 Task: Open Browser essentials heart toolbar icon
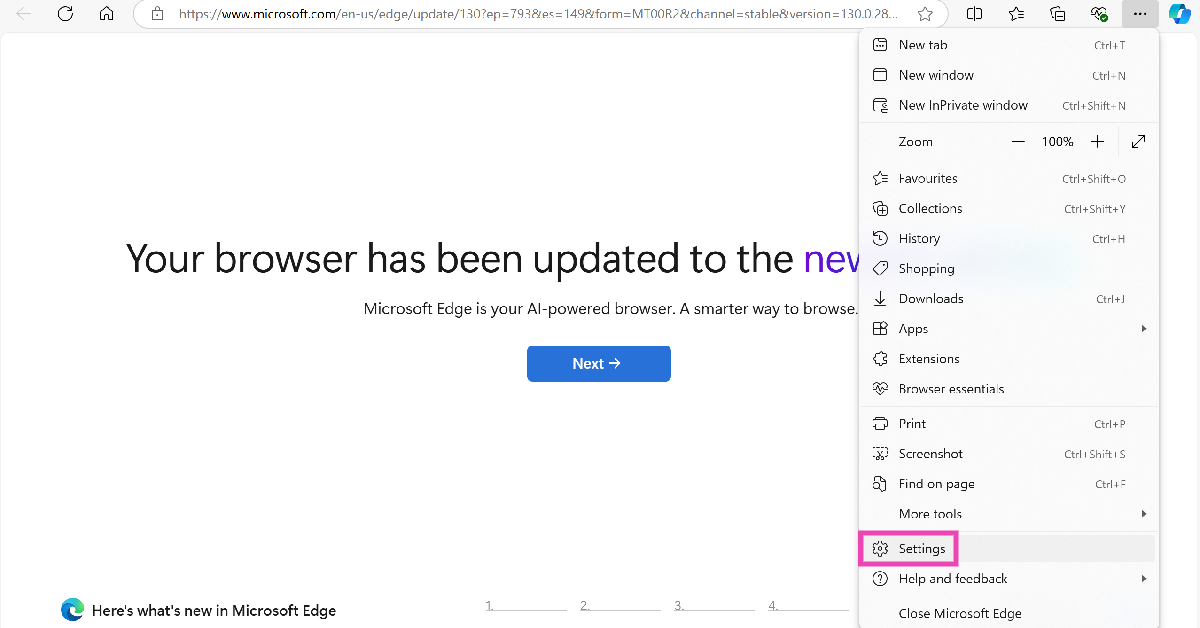1098,14
